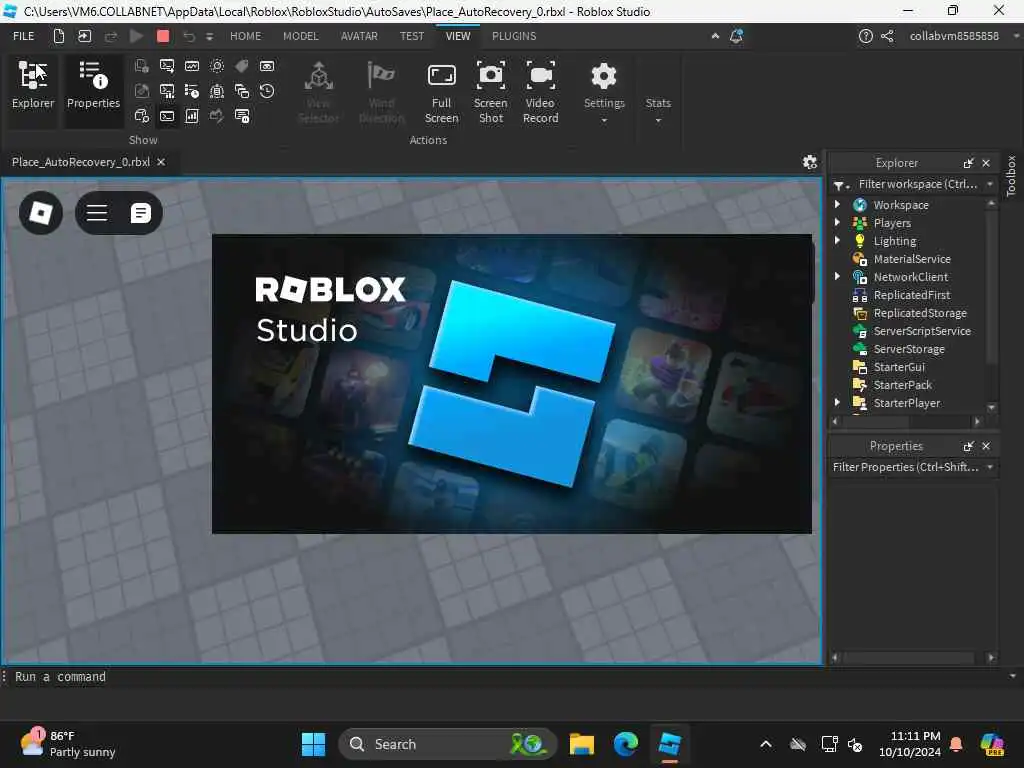1024x768 pixels.
Task: Switch to the PLUGINS tab
Action: point(514,37)
